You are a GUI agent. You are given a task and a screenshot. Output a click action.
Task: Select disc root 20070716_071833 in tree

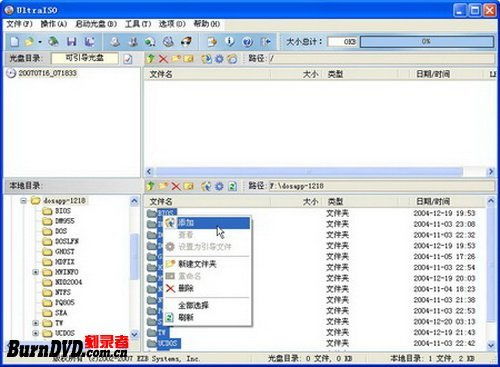point(47,73)
